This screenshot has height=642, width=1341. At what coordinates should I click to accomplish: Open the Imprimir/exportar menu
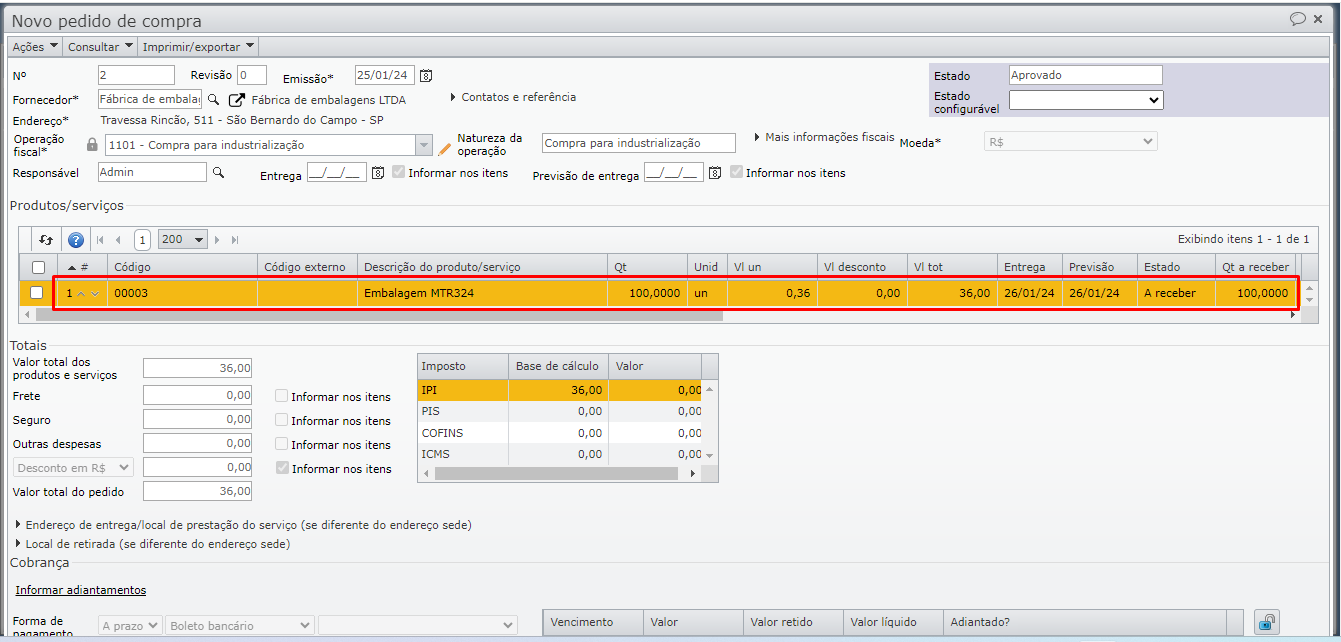point(198,47)
